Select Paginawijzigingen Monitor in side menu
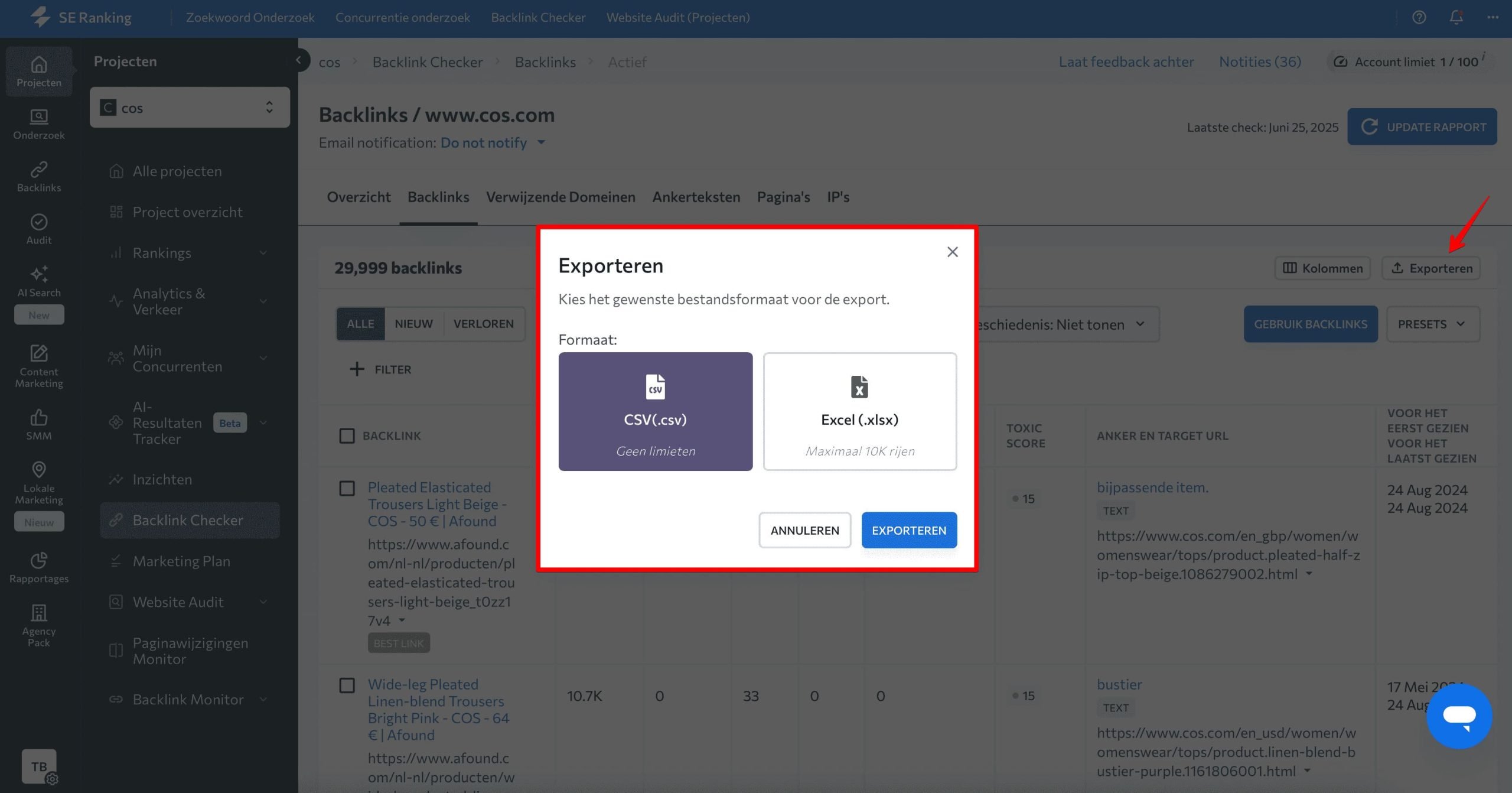 click(x=190, y=651)
